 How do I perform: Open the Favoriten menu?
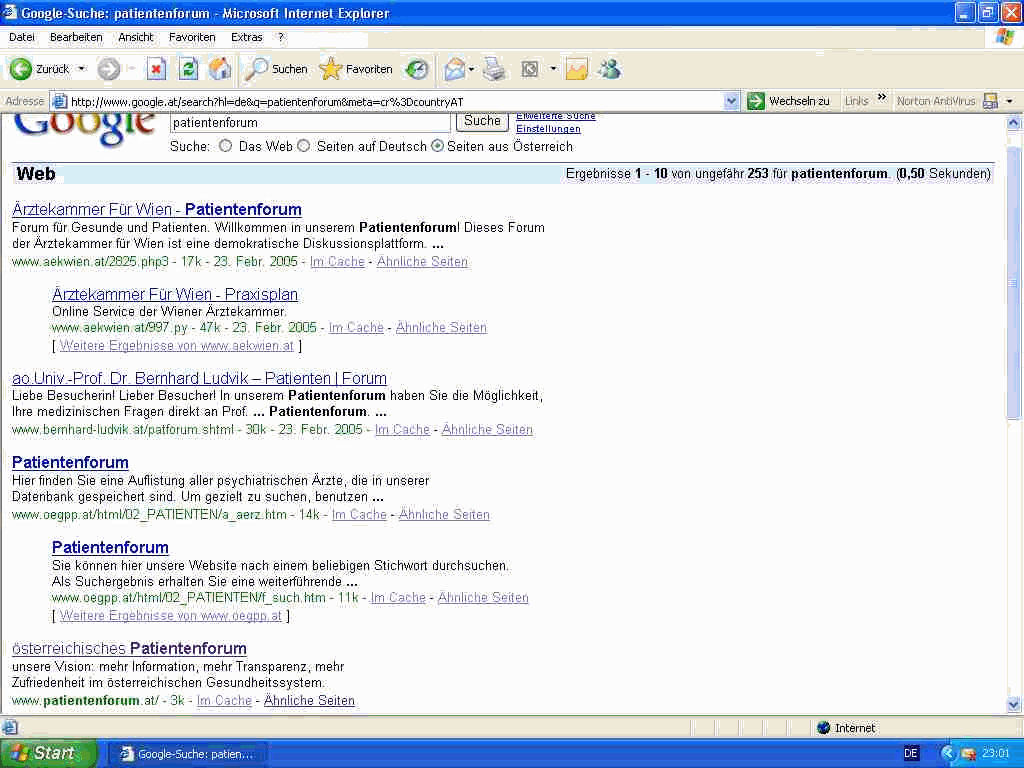click(x=192, y=37)
